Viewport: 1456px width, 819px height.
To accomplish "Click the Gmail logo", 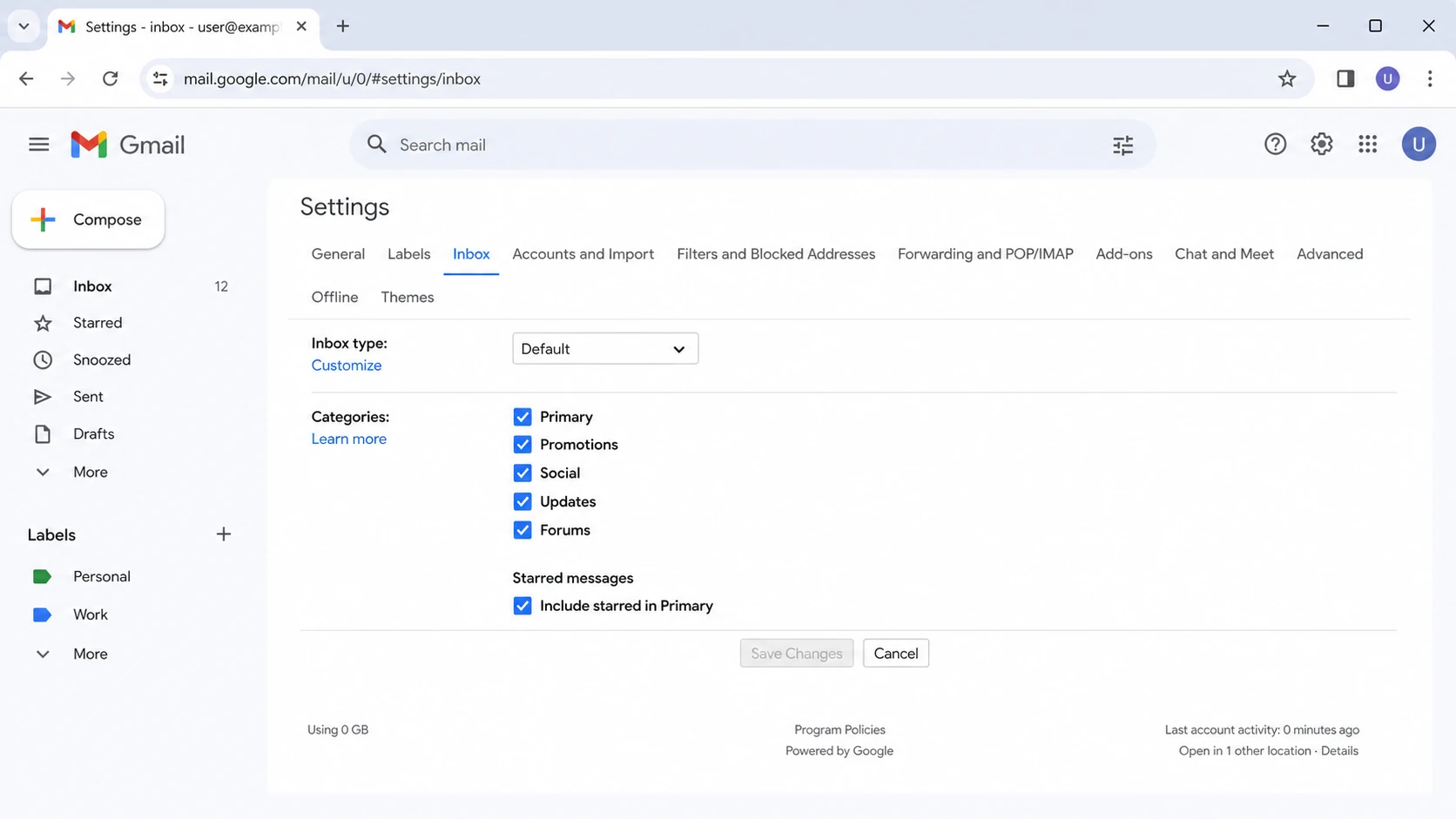I will [x=128, y=144].
